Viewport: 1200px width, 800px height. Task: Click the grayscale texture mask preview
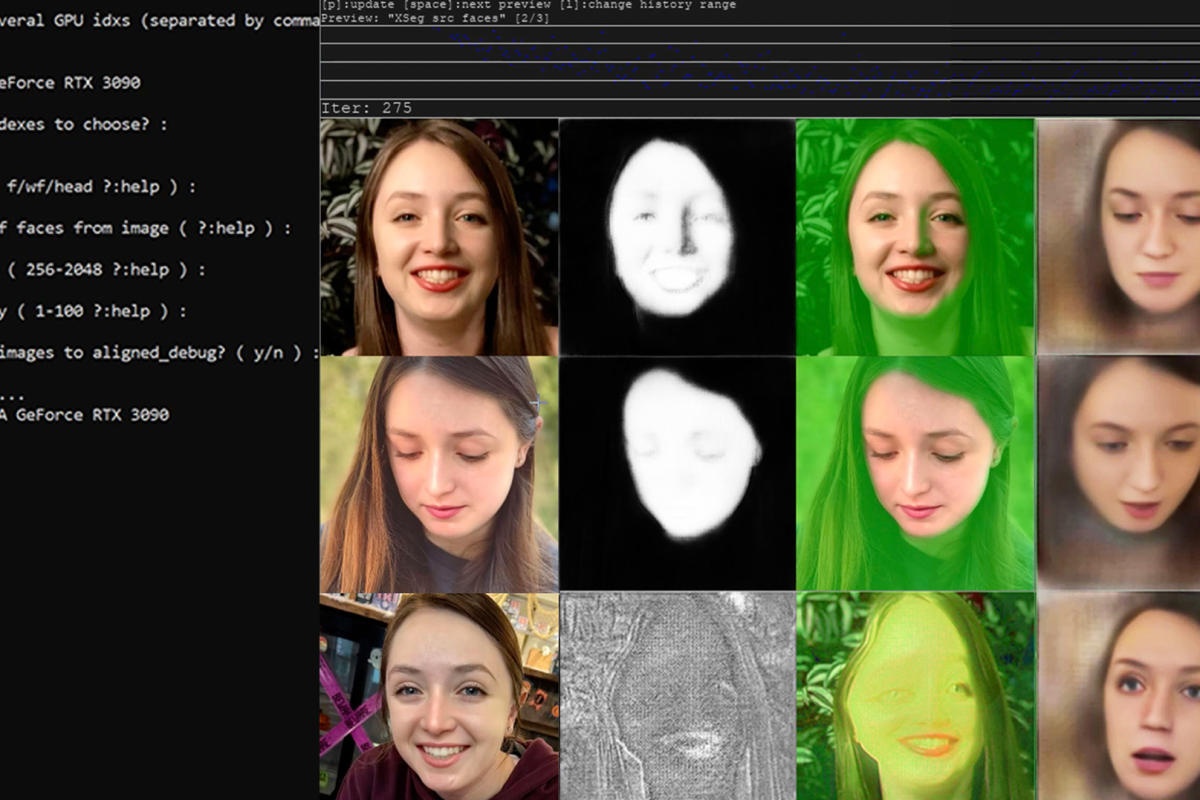point(677,700)
